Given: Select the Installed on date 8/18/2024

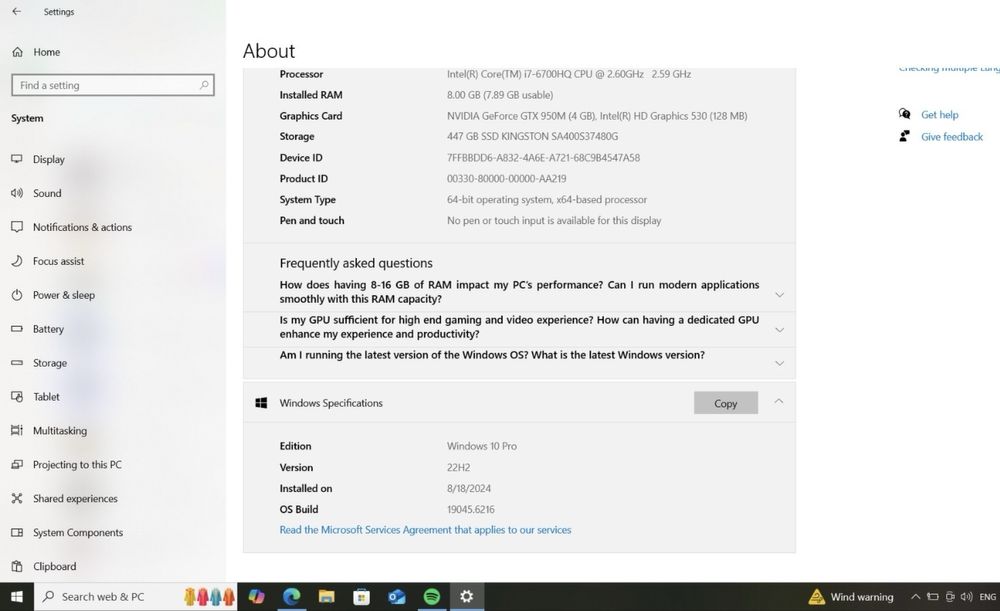Looking at the screenshot, I should pyautogui.click(x=469, y=489).
